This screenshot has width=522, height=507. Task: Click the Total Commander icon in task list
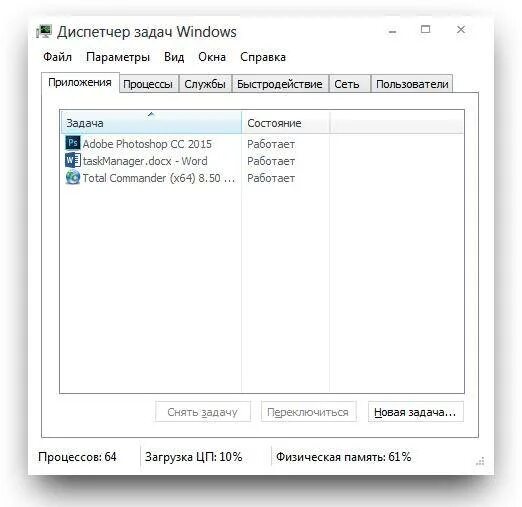72,177
